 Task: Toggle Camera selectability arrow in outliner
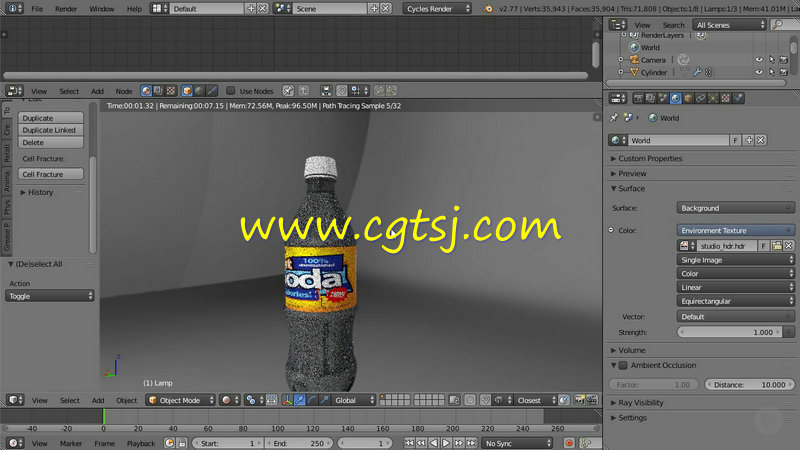[x=771, y=60]
